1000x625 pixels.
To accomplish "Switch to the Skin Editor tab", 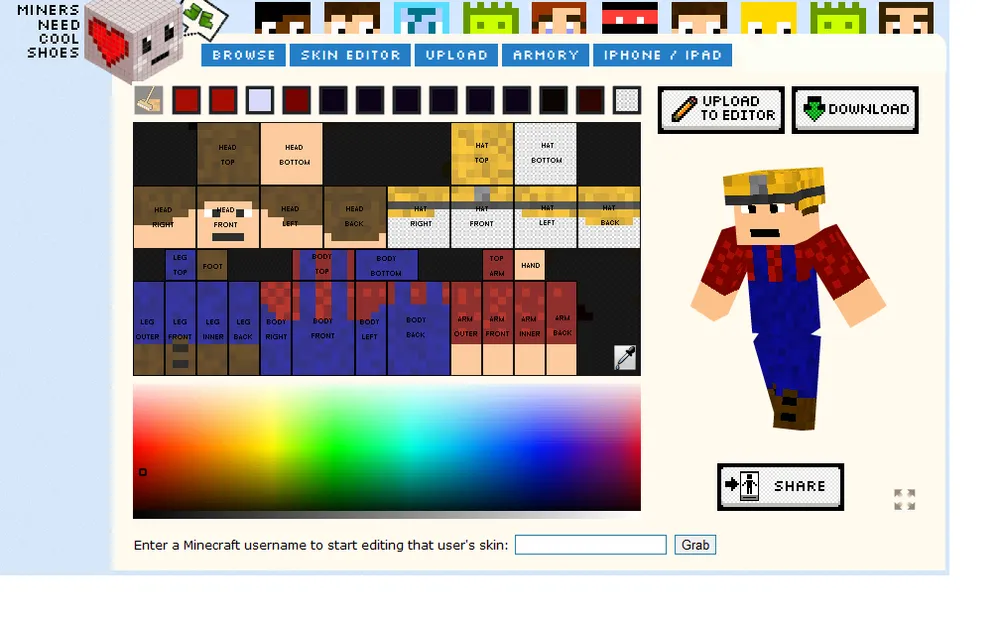I will click(x=350, y=55).
